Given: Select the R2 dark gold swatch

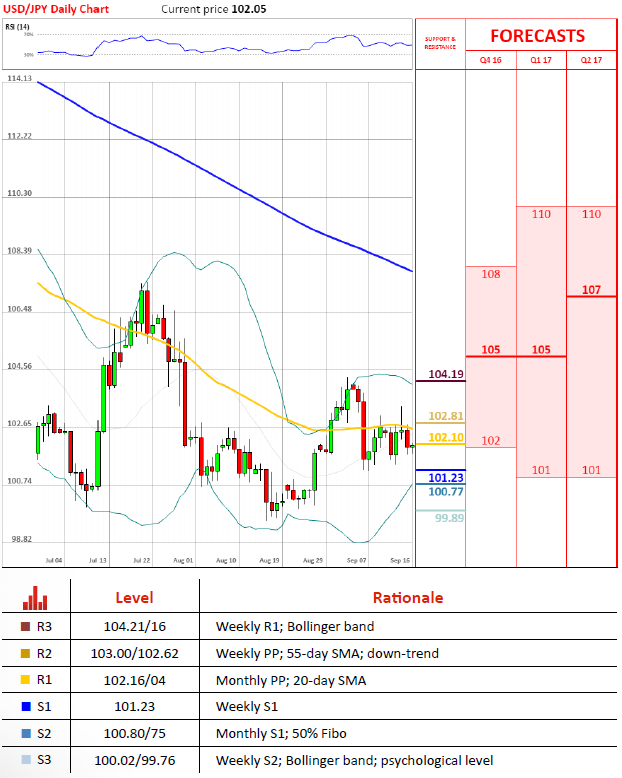Looking at the screenshot, I should pos(25,653).
